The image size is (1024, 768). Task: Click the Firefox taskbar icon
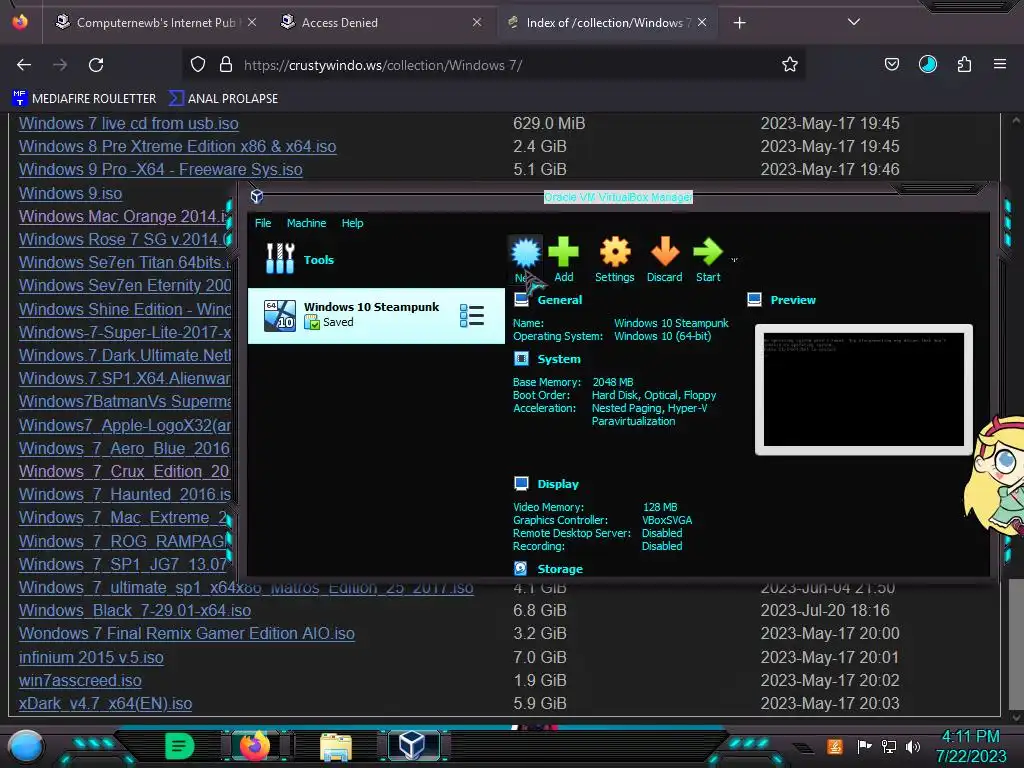tap(255, 746)
